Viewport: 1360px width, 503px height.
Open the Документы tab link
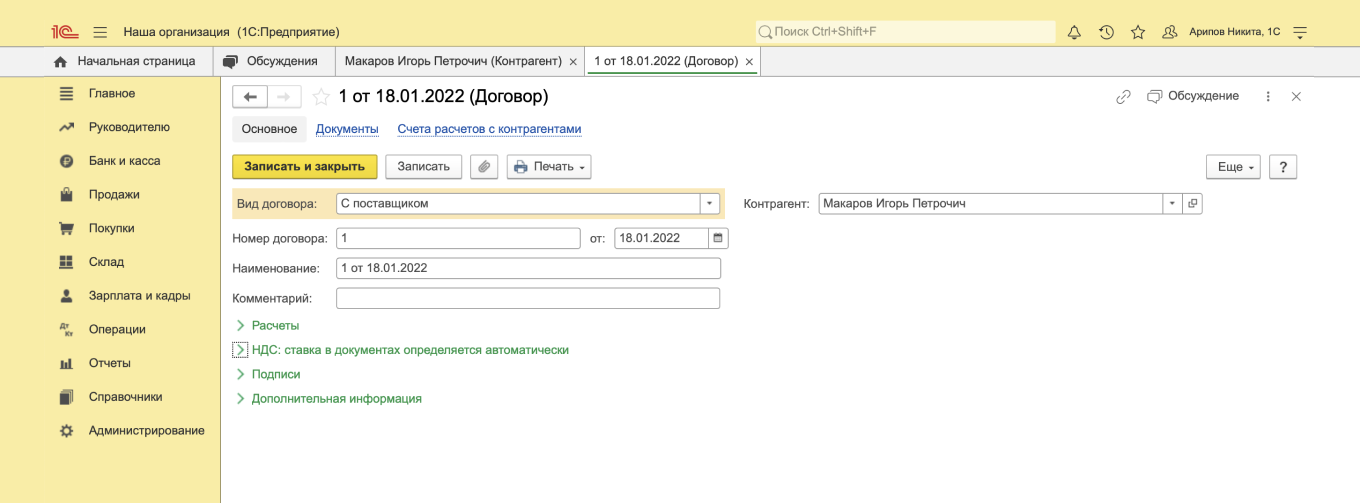pyautogui.click(x=347, y=129)
